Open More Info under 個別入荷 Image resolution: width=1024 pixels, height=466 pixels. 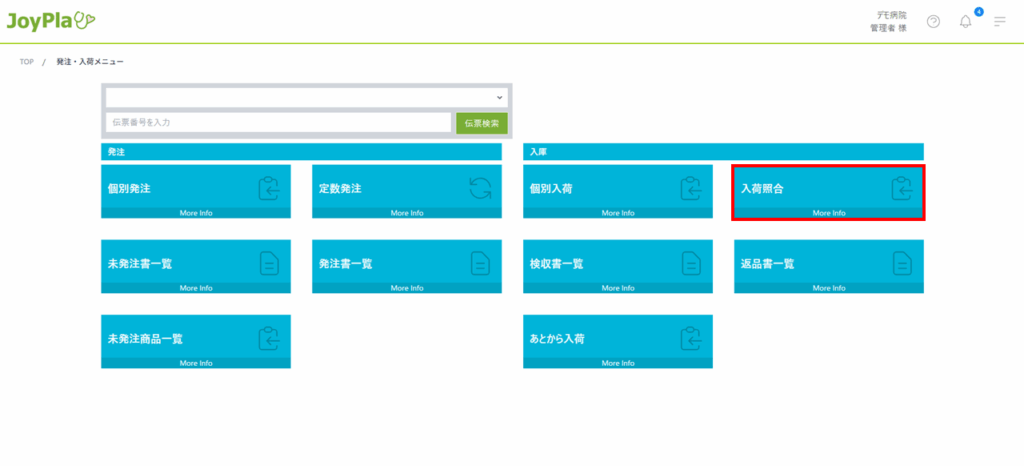click(x=618, y=213)
